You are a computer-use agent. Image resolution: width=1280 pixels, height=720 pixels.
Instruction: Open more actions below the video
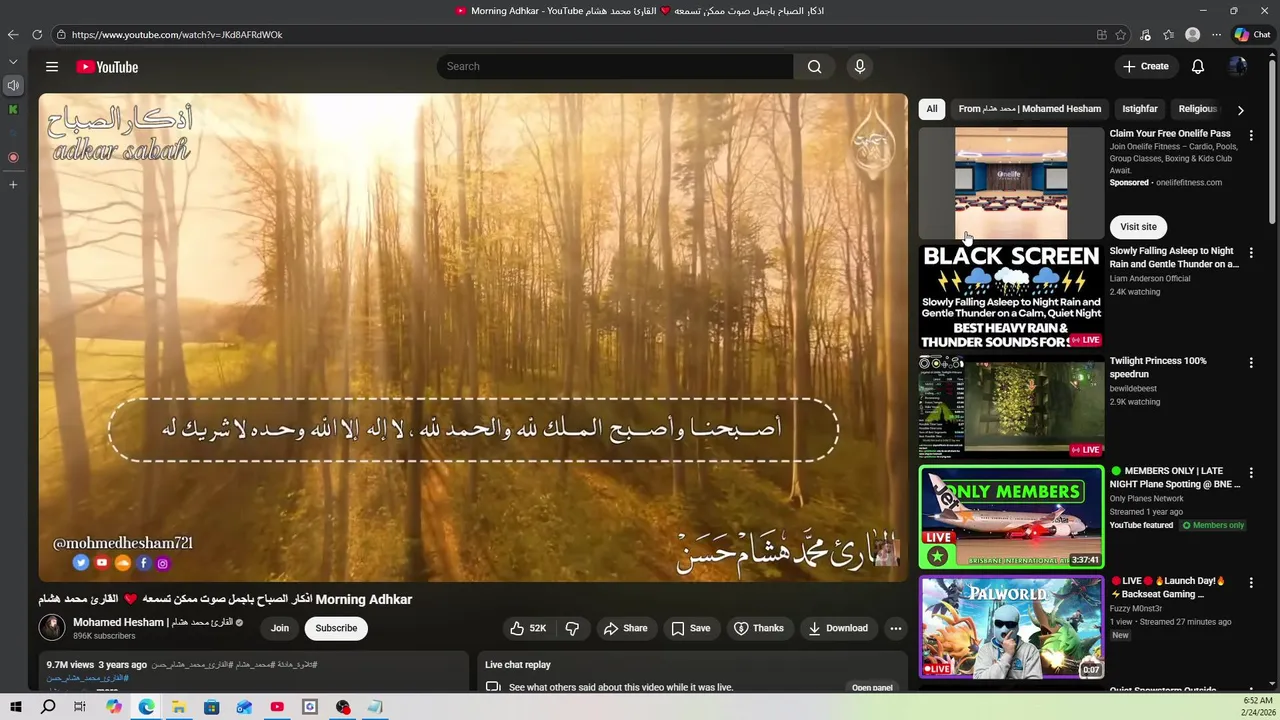(896, 628)
